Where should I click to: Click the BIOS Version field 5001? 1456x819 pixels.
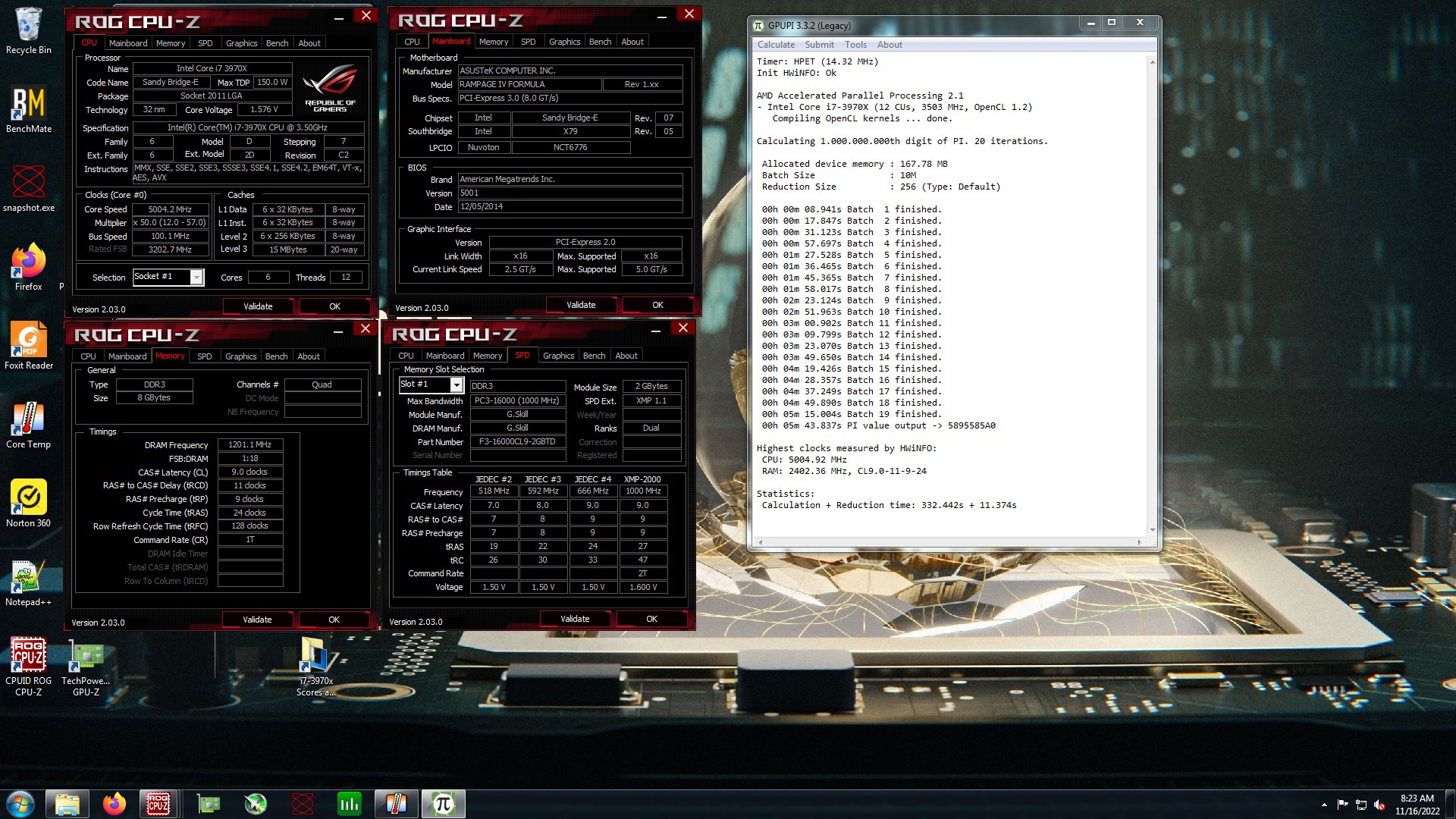(570, 193)
